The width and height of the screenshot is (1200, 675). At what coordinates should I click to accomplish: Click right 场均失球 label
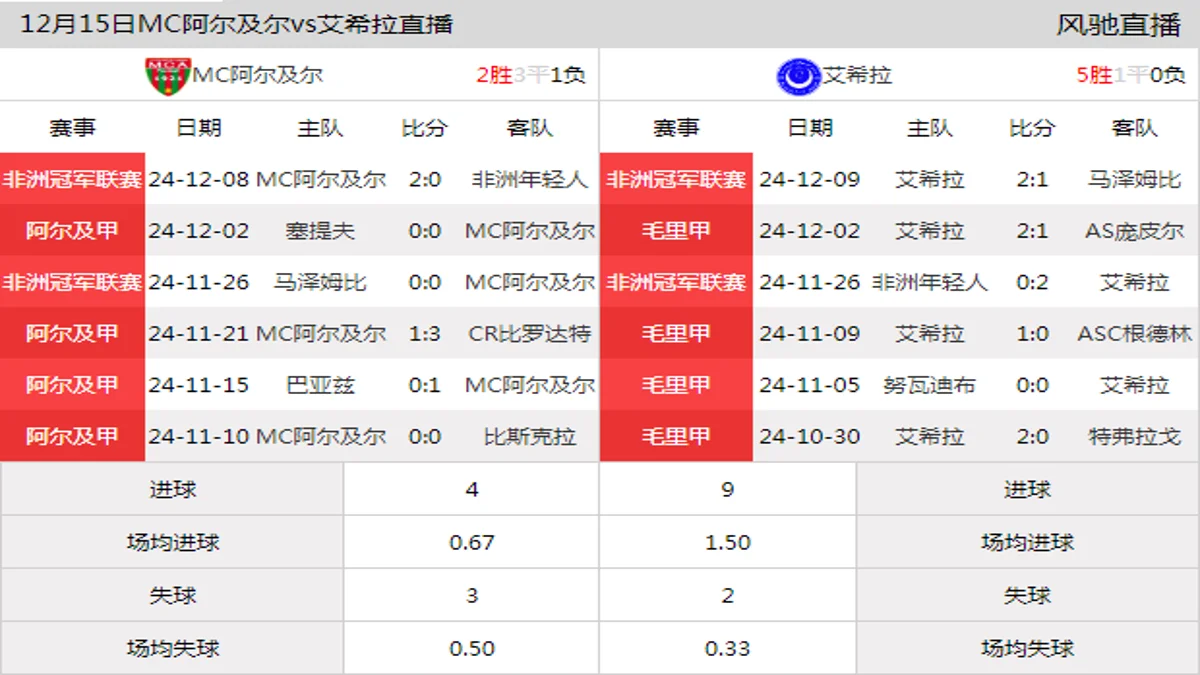(x=1028, y=649)
